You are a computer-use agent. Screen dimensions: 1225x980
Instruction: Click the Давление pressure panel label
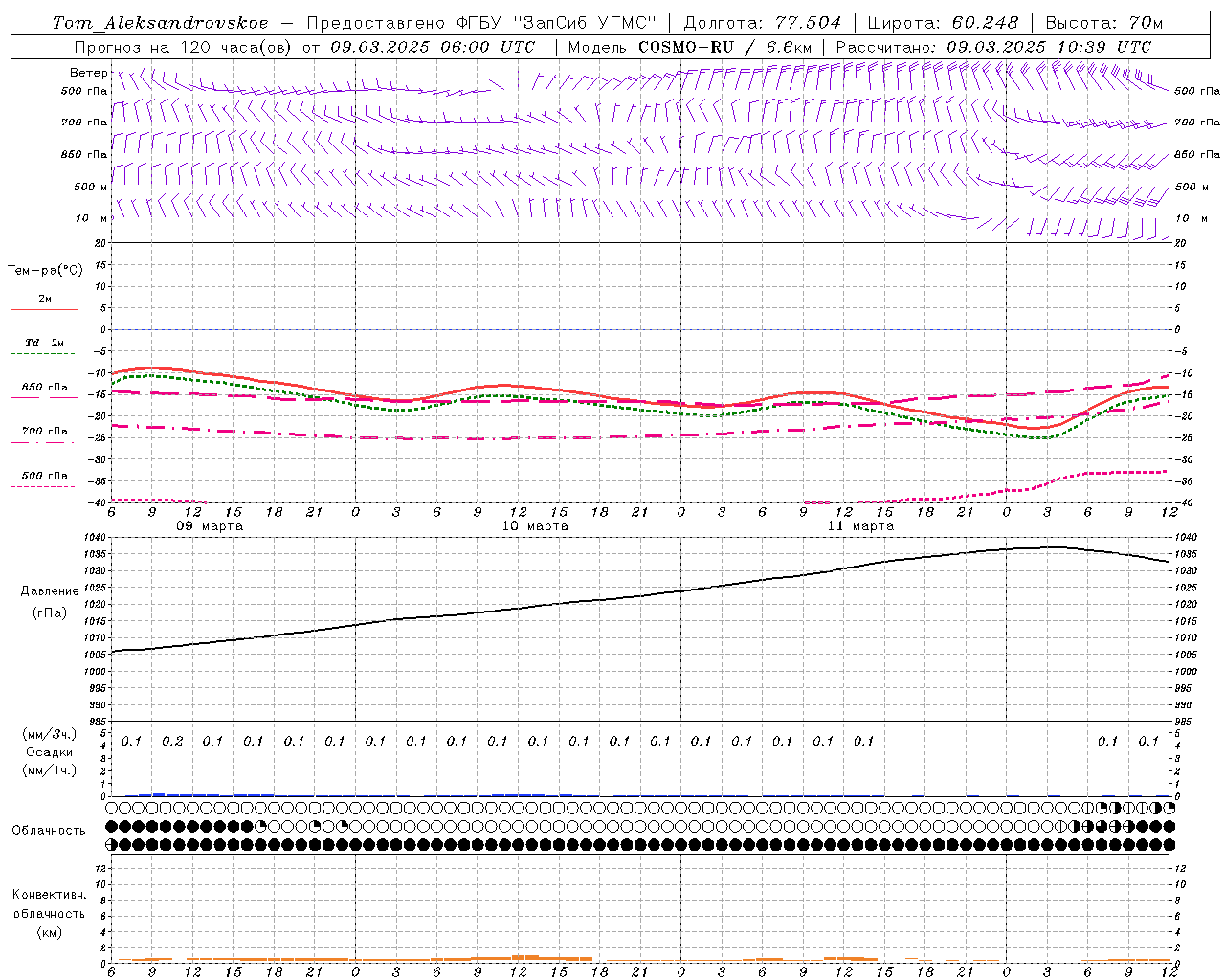coord(50,591)
